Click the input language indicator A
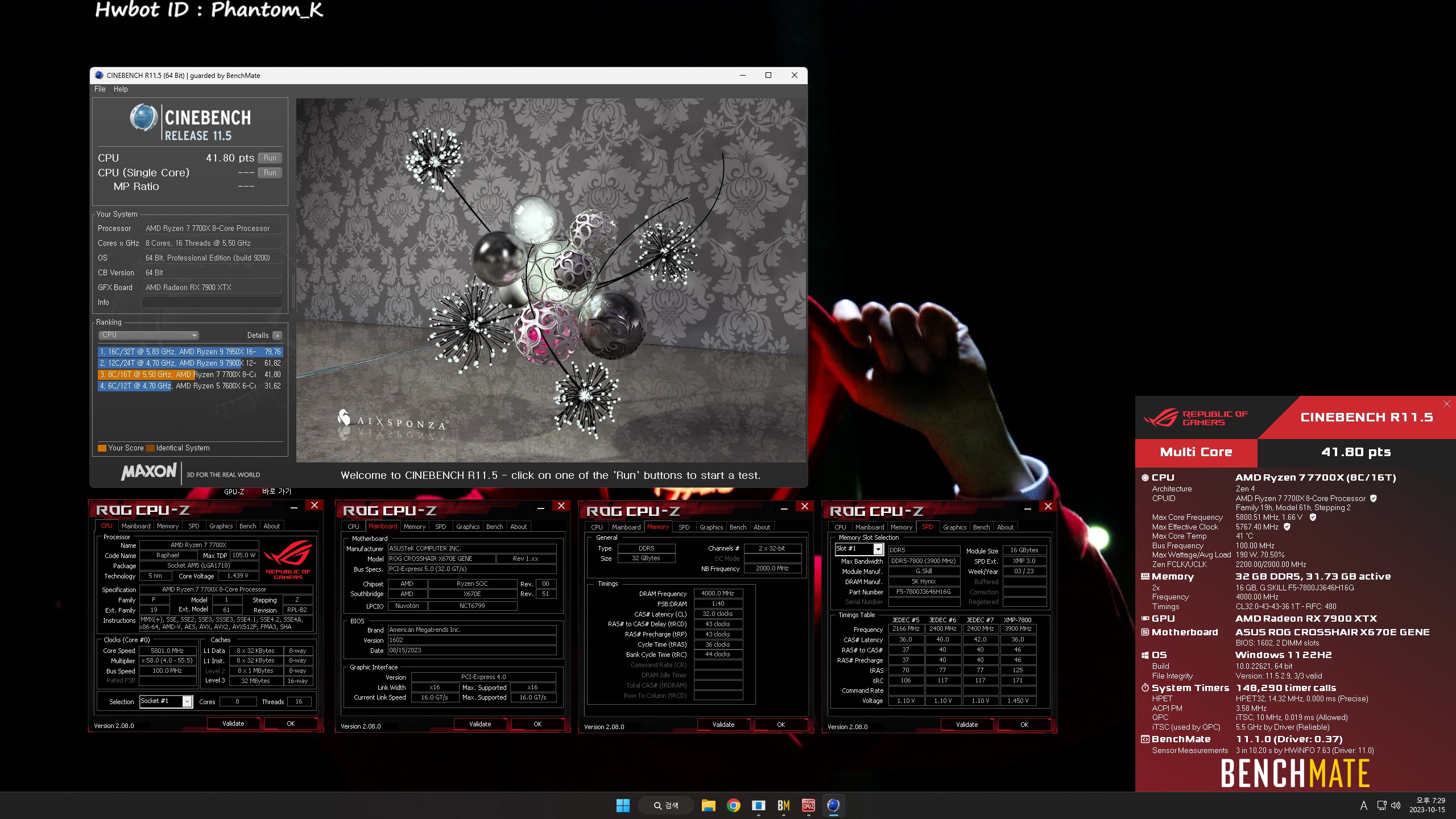Viewport: 1456px width, 819px height. coord(1363,805)
